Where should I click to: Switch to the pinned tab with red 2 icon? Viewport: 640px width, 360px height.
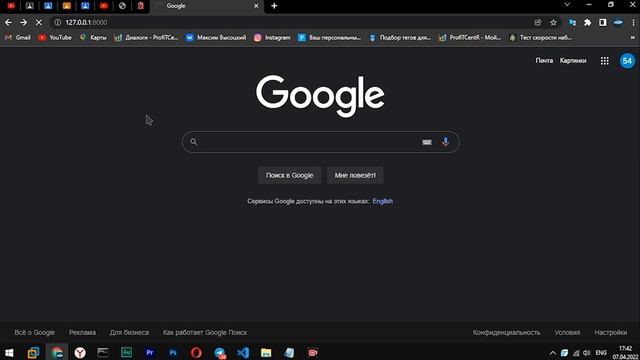(140, 6)
